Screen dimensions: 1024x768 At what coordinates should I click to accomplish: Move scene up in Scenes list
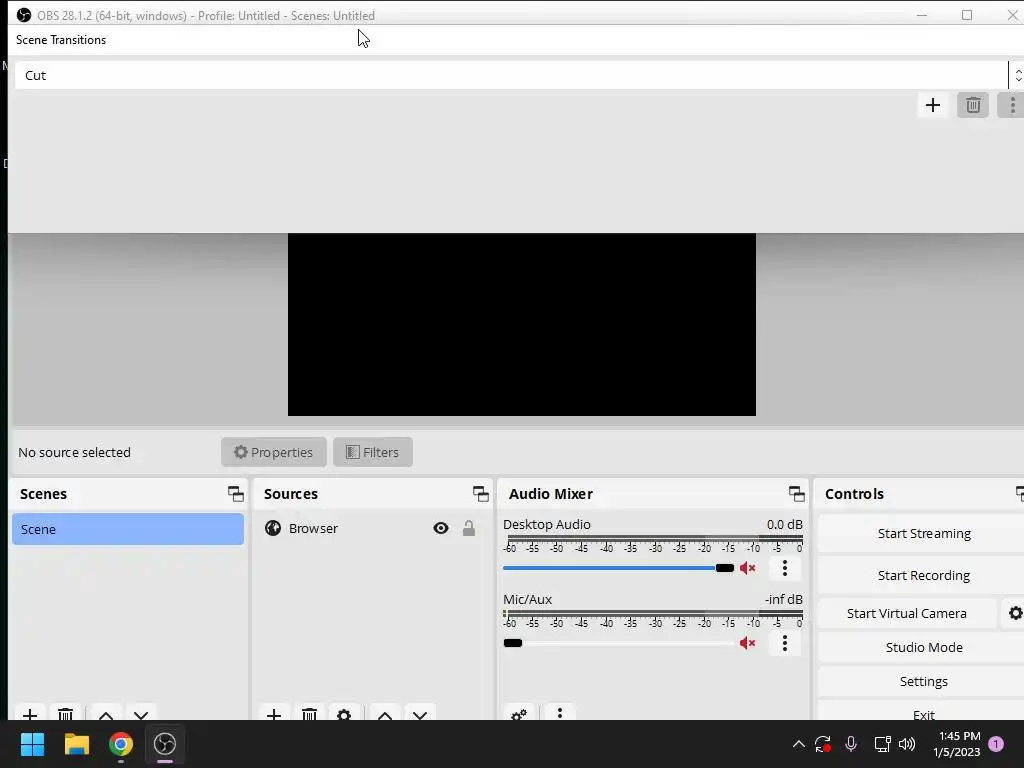[x=106, y=713]
